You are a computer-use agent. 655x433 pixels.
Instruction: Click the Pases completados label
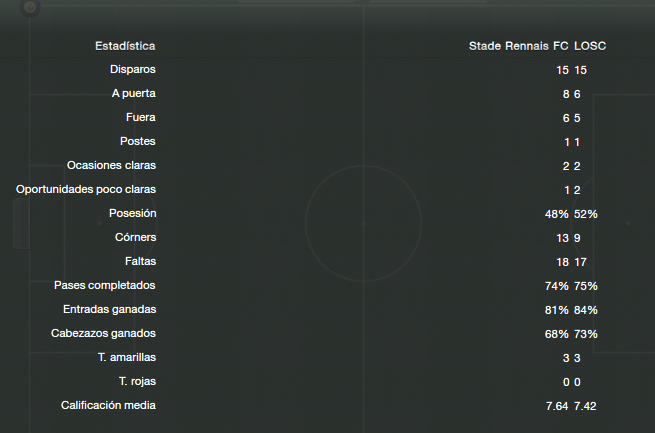(104, 285)
